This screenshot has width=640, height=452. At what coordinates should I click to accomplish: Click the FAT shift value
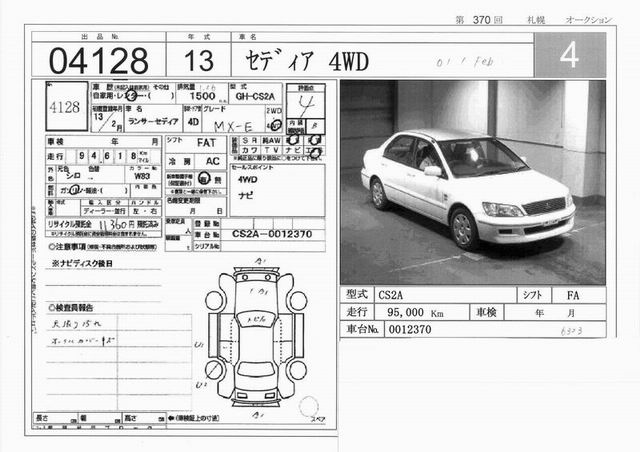click(x=206, y=143)
